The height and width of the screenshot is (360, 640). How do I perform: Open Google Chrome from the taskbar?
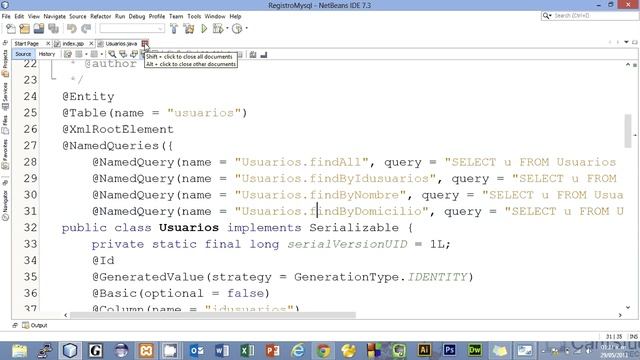pos(323,350)
